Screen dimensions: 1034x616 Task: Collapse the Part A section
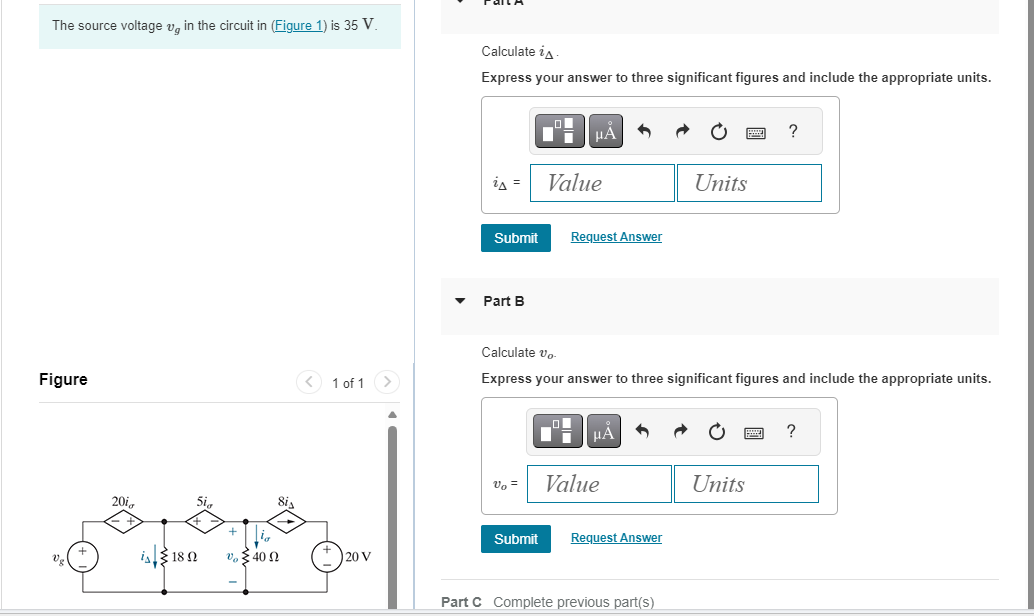tap(458, 3)
